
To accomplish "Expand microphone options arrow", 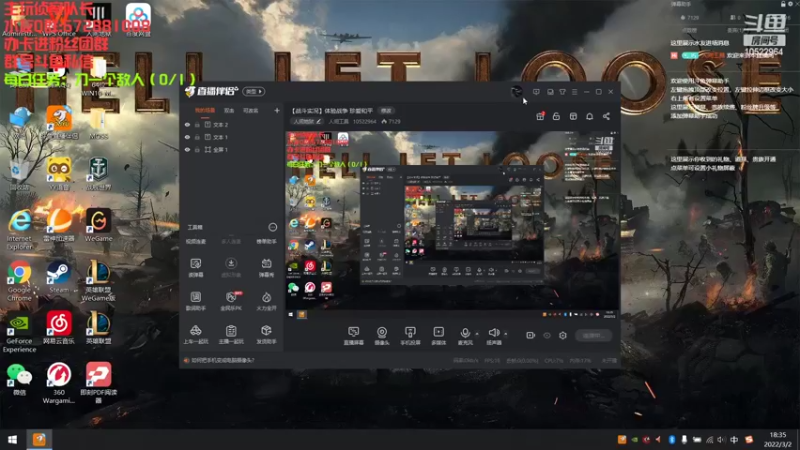I will point(477,334).
